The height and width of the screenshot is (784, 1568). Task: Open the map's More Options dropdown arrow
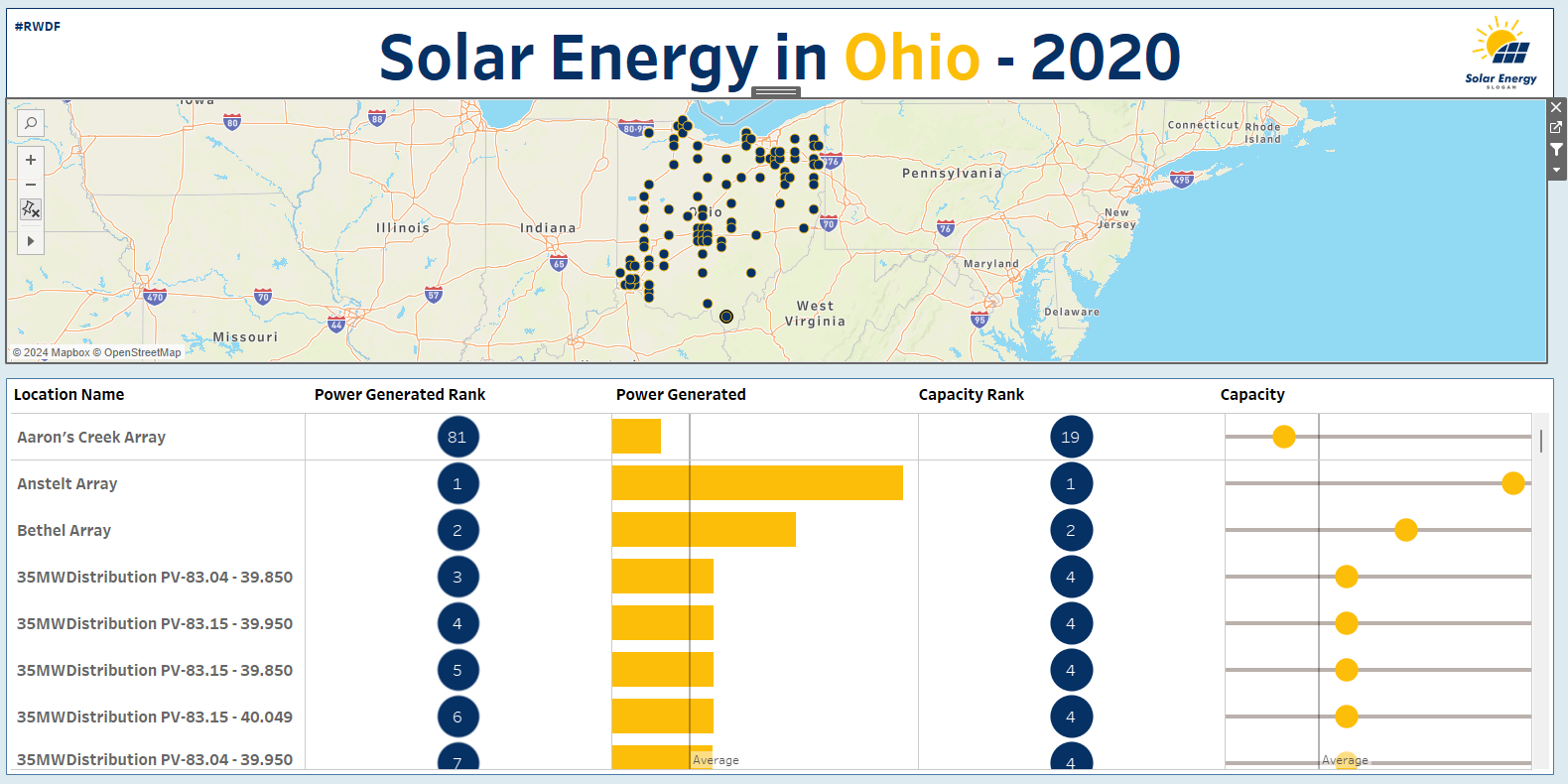coord(1556,170)
